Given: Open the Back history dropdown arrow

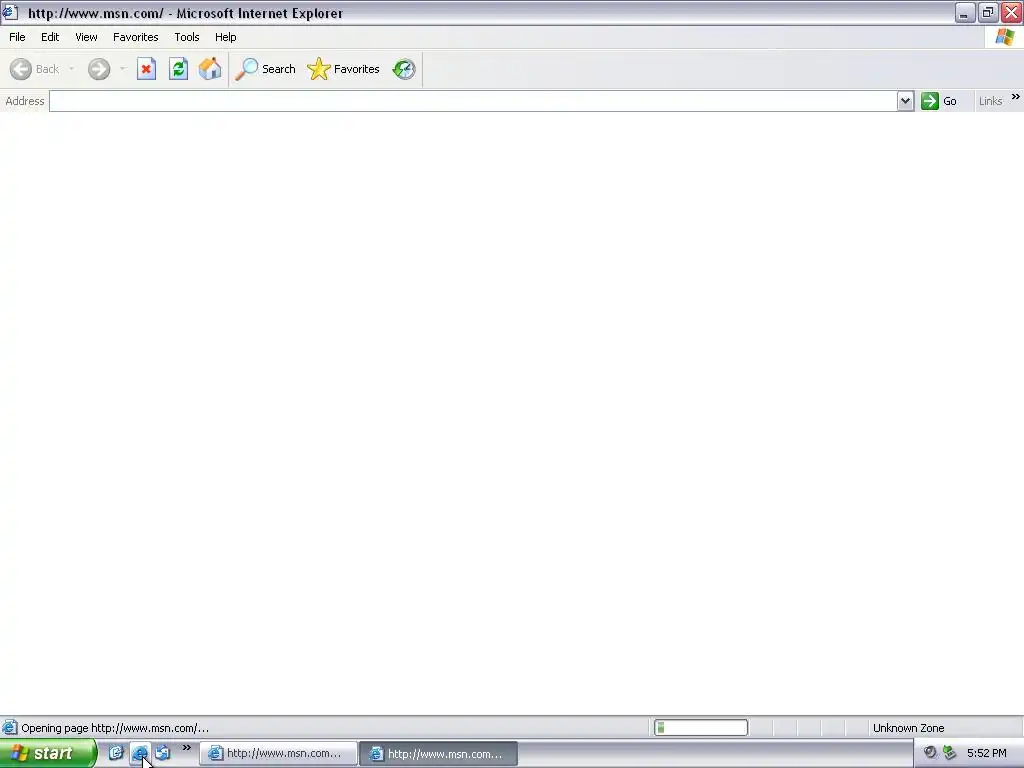Looking at the screenshot, I should coord(71,69).
